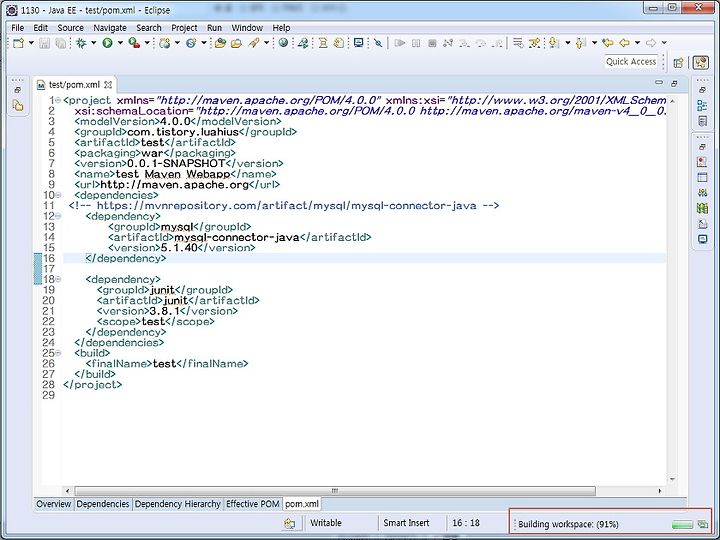This screenshot has height=540, width=720.
Task: Select the pom.xml source tab at bottom
Action: click(302, 504)
